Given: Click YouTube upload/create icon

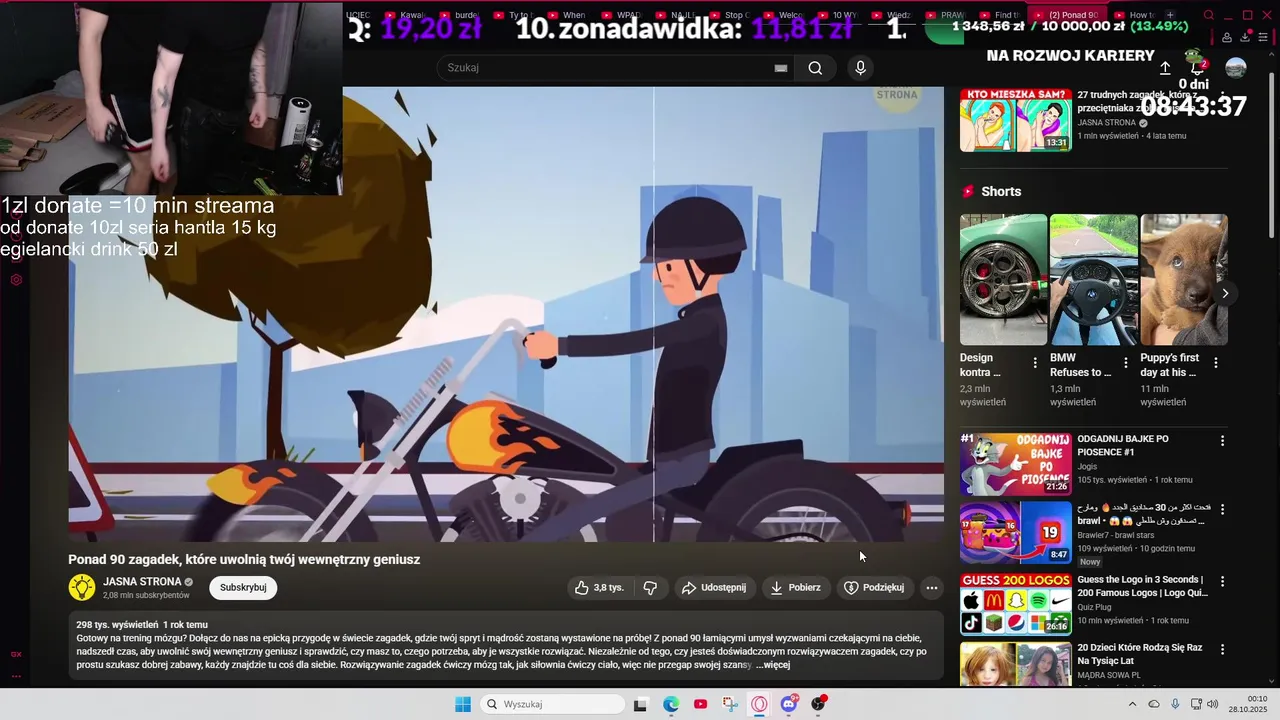Looking at the screenshot, I should pos(1165,68).
